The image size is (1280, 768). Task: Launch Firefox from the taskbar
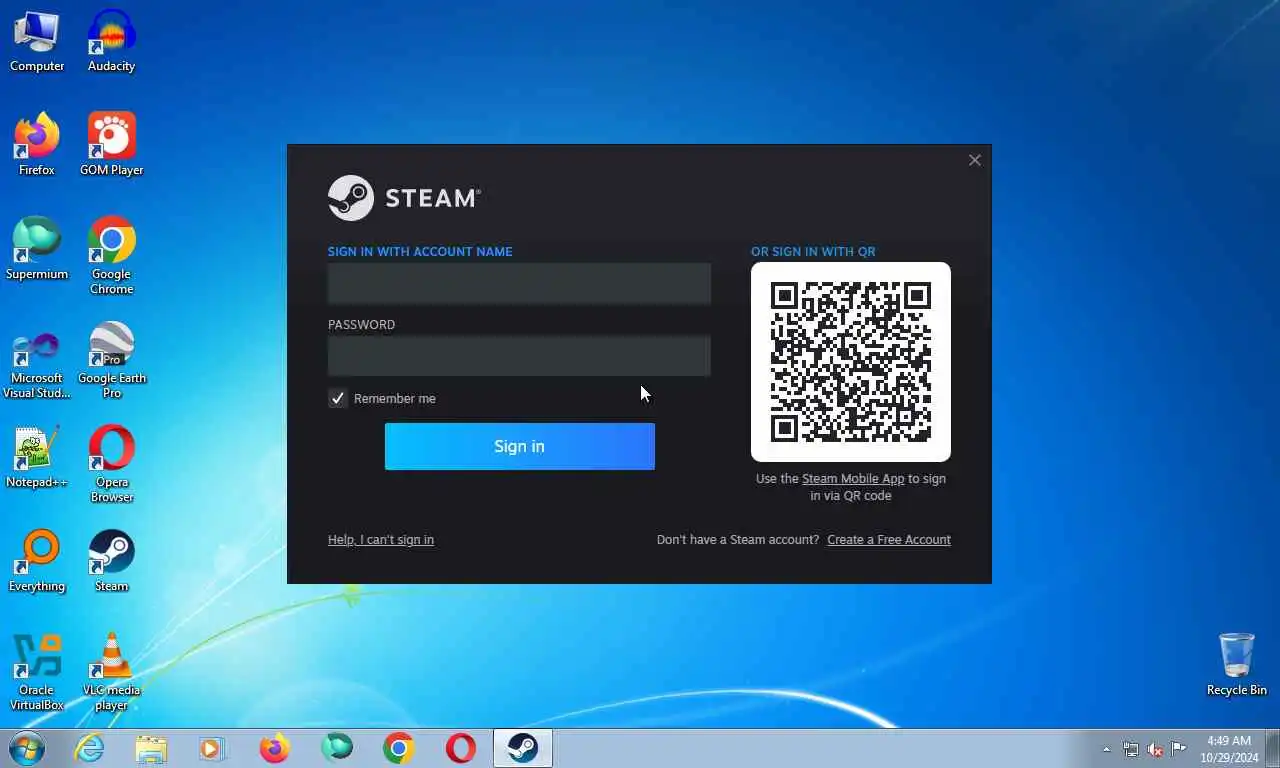pyautogui.click(x=274, y=748)
